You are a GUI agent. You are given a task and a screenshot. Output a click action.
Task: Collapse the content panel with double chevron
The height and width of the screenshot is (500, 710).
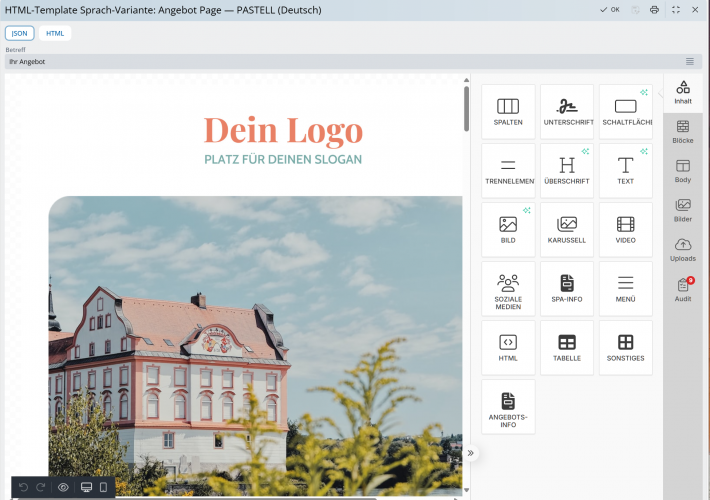[x=470, y=453]
